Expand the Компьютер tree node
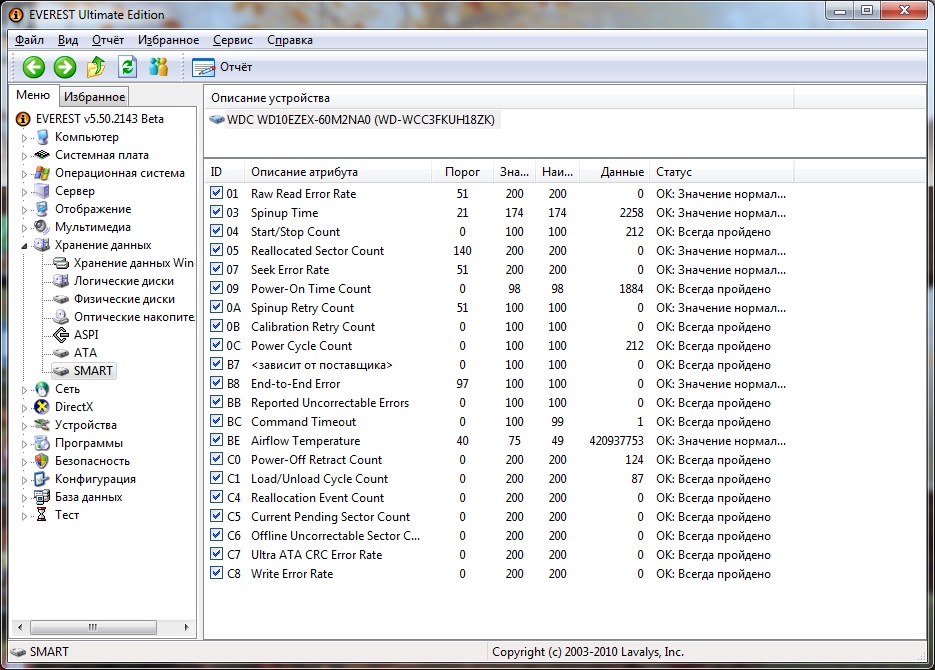 tap(24, 138)
